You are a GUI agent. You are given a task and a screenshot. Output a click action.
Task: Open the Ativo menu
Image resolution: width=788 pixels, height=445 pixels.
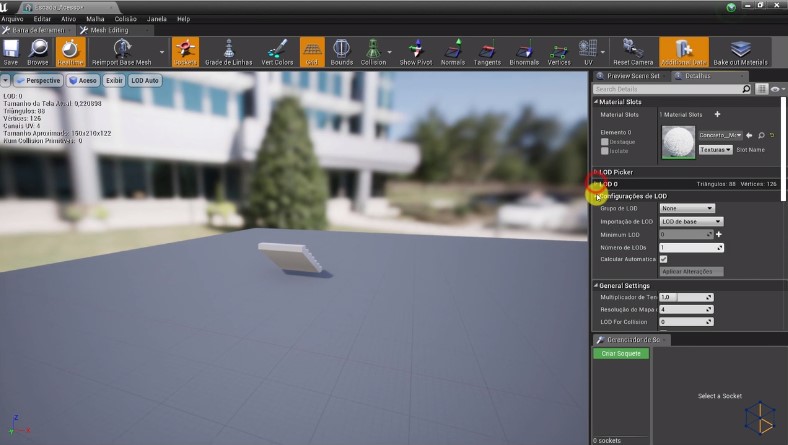coord(68,19)
